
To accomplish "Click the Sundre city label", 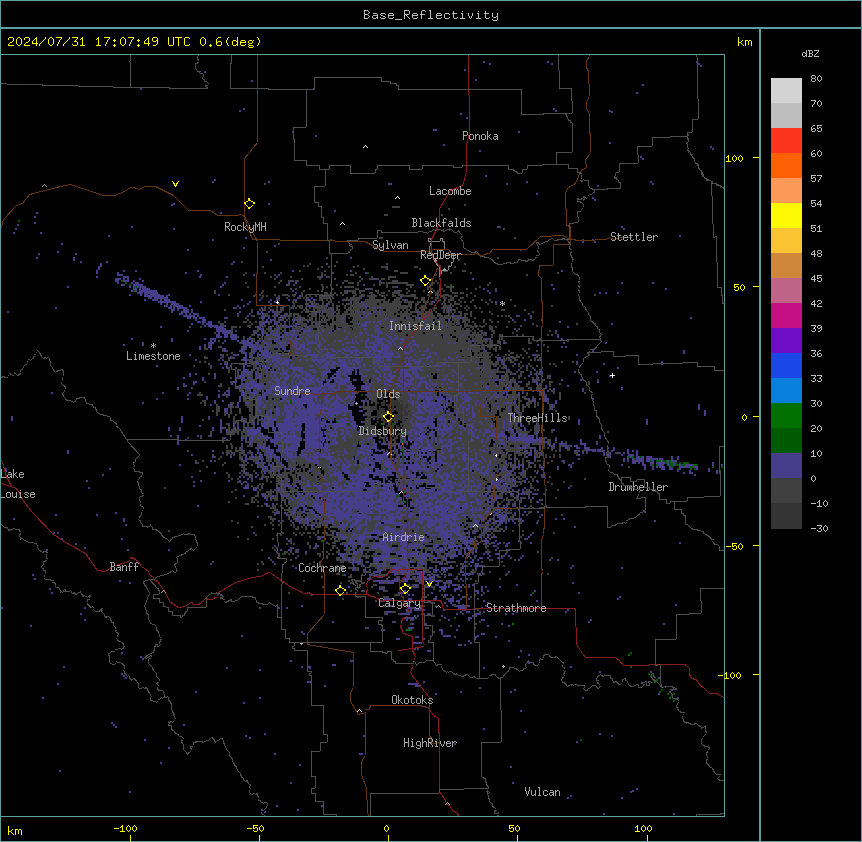I will pyautogui.click(x=292, y=391).
